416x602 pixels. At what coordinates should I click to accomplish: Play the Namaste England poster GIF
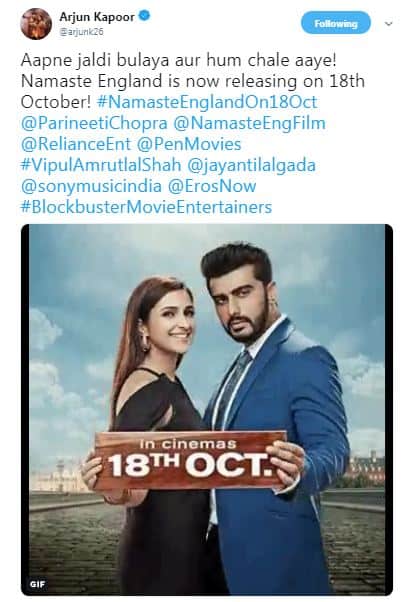click(207, 409)
